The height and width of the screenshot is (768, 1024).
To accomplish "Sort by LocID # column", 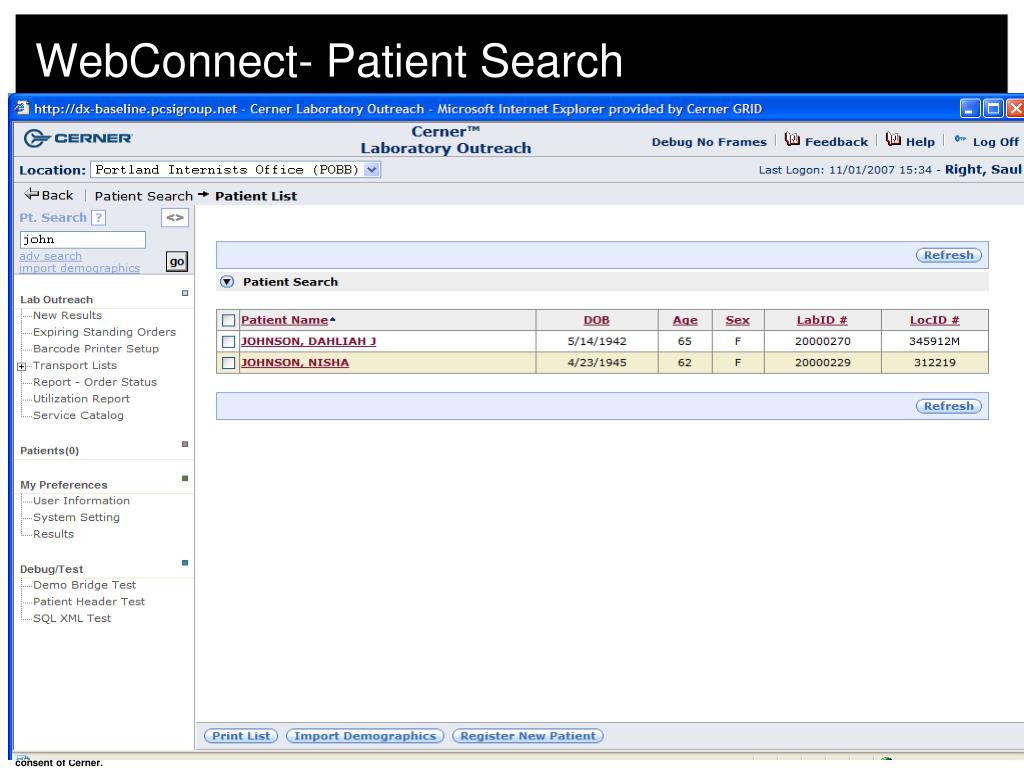I will click(935, 320).
